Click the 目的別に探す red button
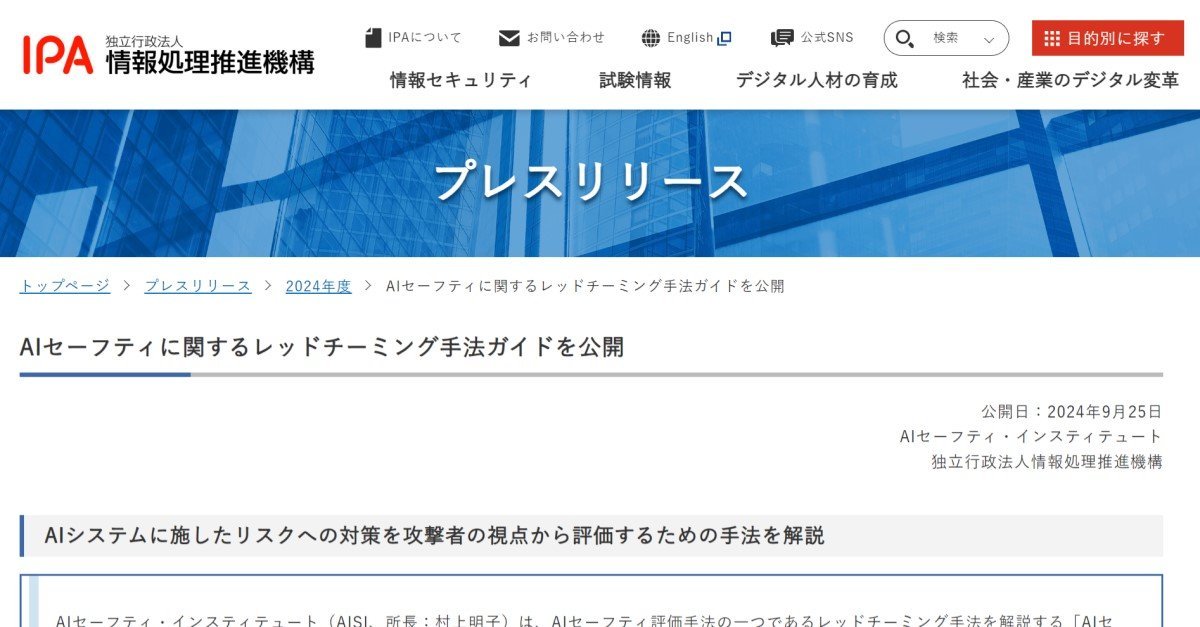The height and width of the screenshot is (627, 1200). tap(1108, 38)
